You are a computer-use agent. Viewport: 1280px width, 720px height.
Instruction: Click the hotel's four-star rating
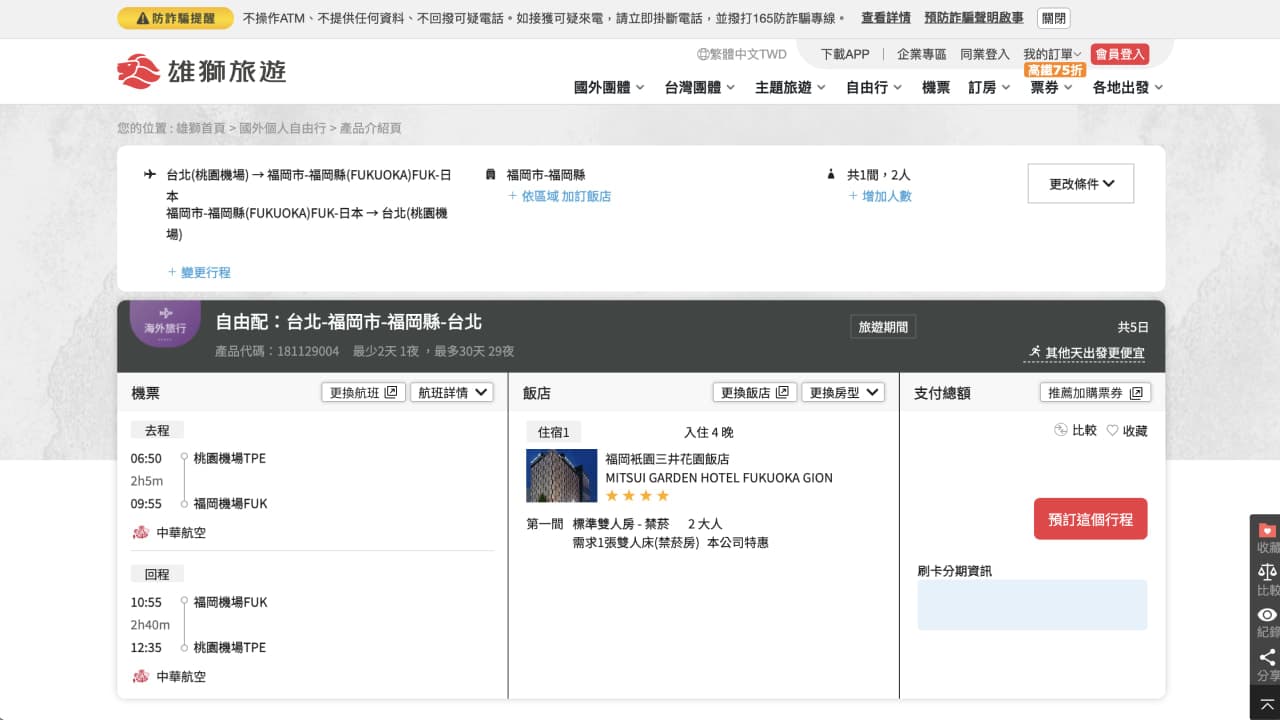click(637, 495)
